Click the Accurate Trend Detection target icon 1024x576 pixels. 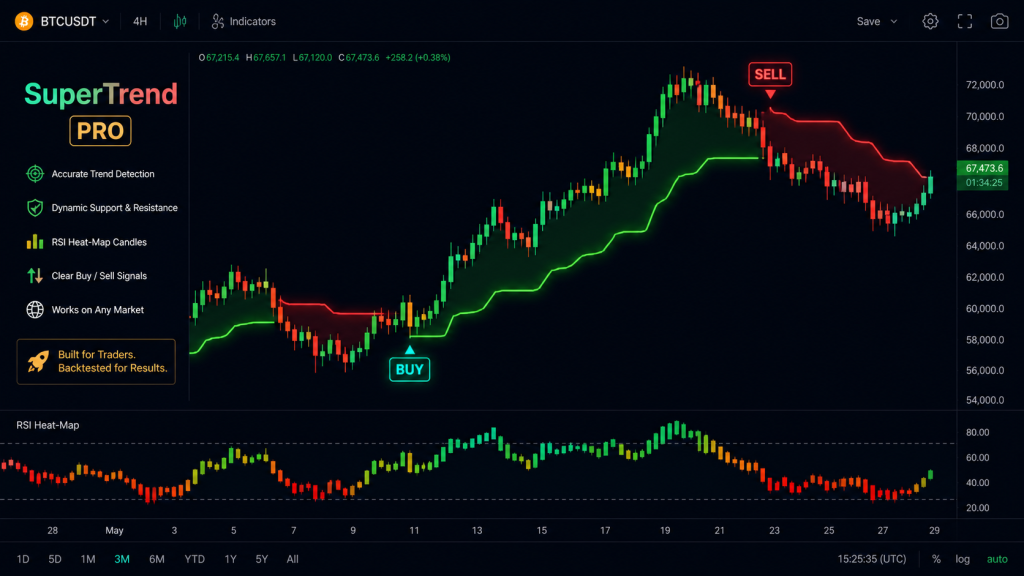[35, 174]
